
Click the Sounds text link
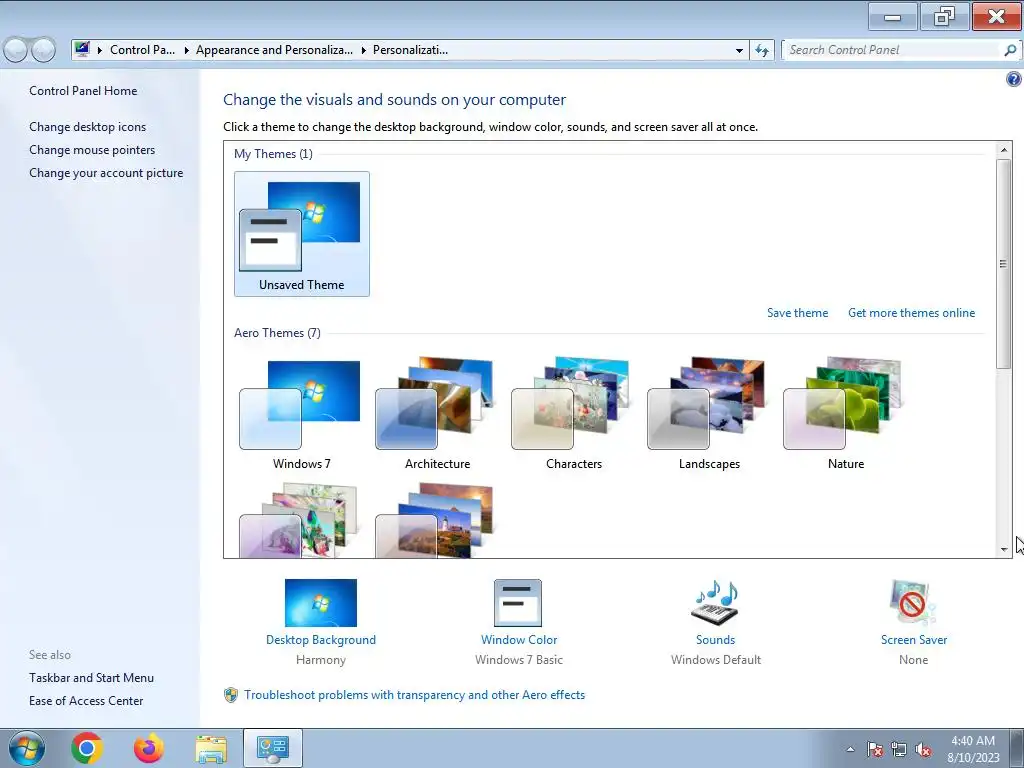coord(715,640)
